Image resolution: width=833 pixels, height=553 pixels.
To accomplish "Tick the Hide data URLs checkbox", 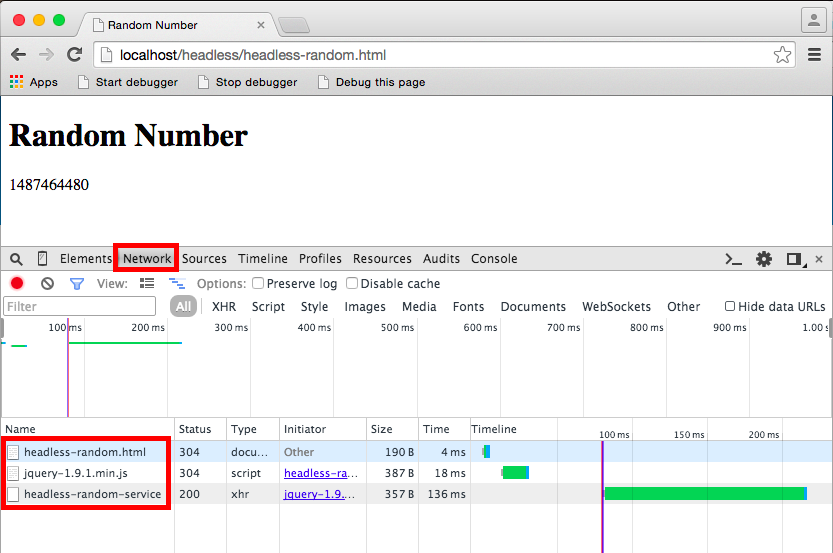I will [x=730, y=306].
